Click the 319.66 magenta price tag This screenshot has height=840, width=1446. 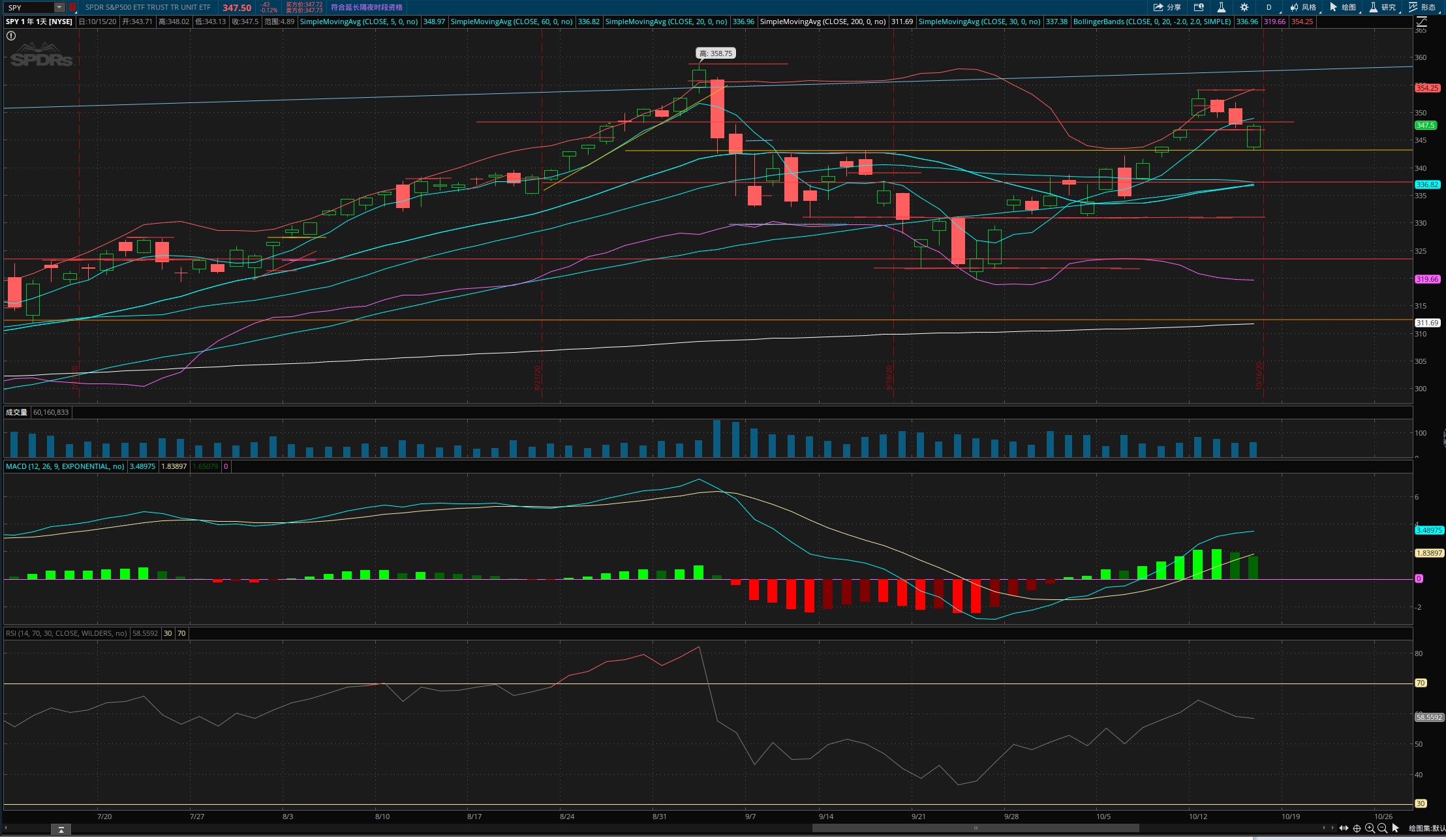click(x=1427, y=279)
